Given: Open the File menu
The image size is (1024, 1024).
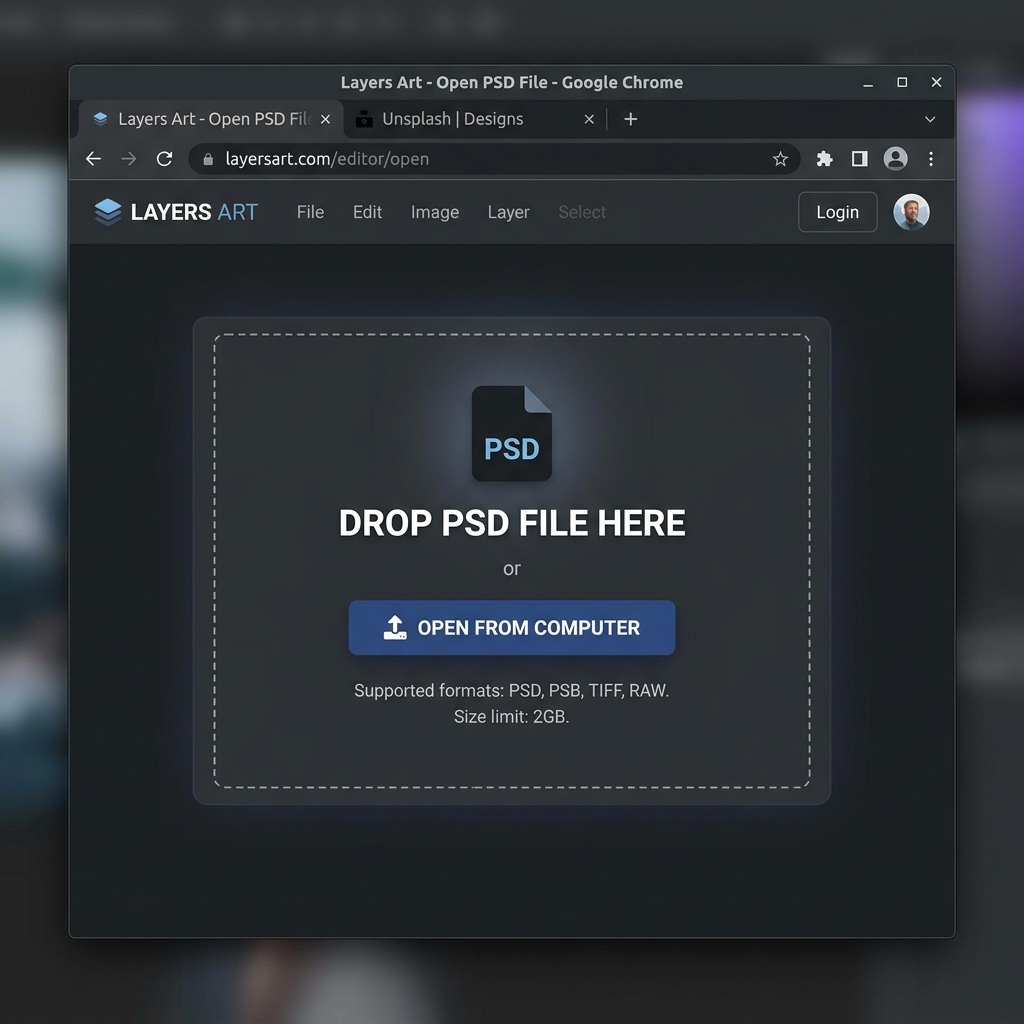Looking at the screenshot, I should click(x=310, y=212).
